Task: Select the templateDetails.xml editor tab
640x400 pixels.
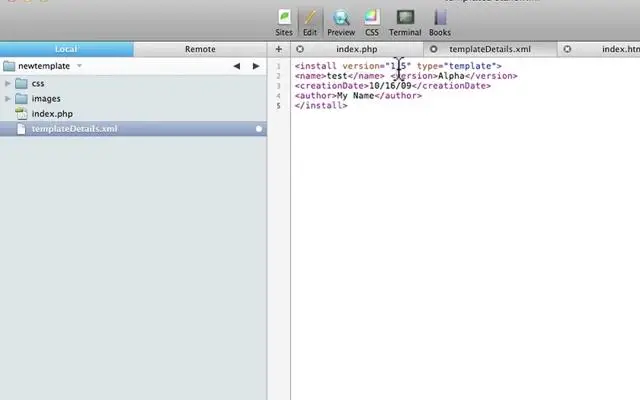Action: pyautogui.click(x=490, y=49)
